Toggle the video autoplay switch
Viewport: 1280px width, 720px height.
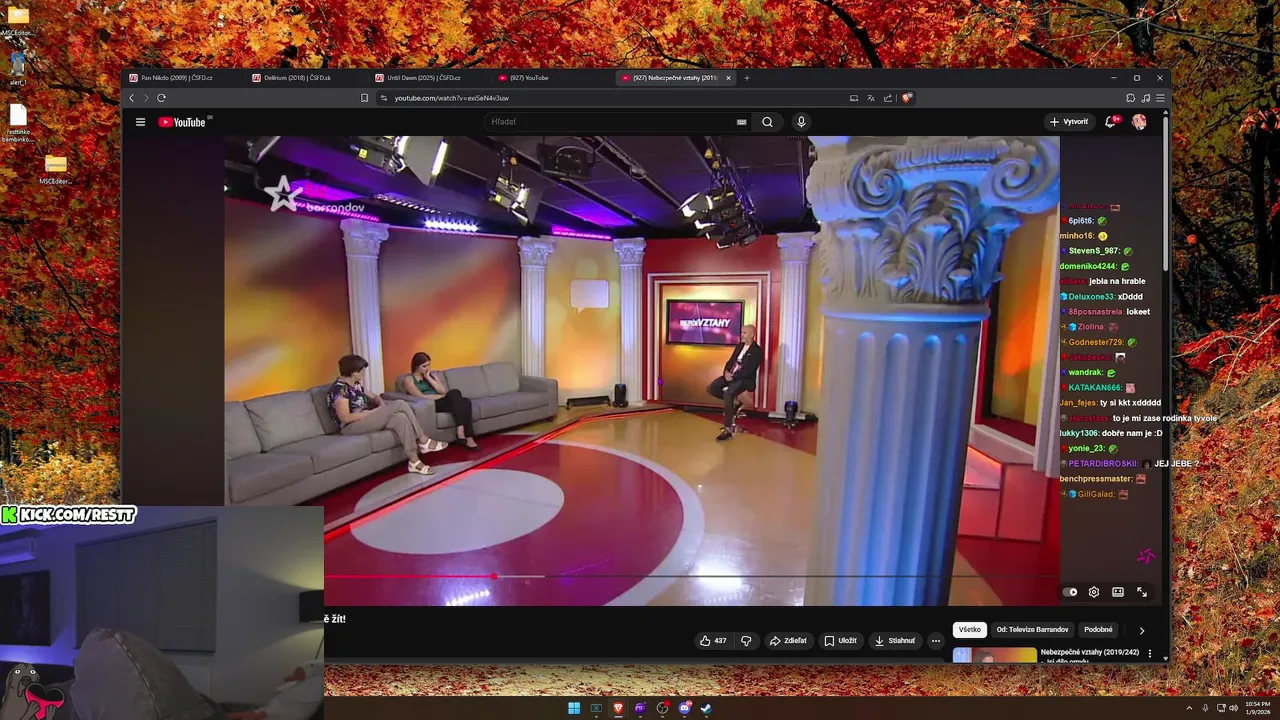coord(1070,592)
